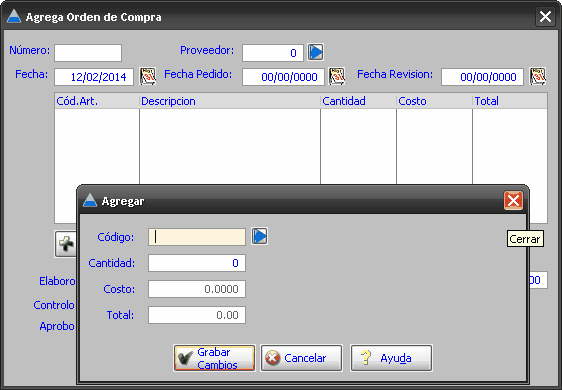Viewport: 562px width, 390px height.
Task: Click the Proveedor: label
Action: 207,50
